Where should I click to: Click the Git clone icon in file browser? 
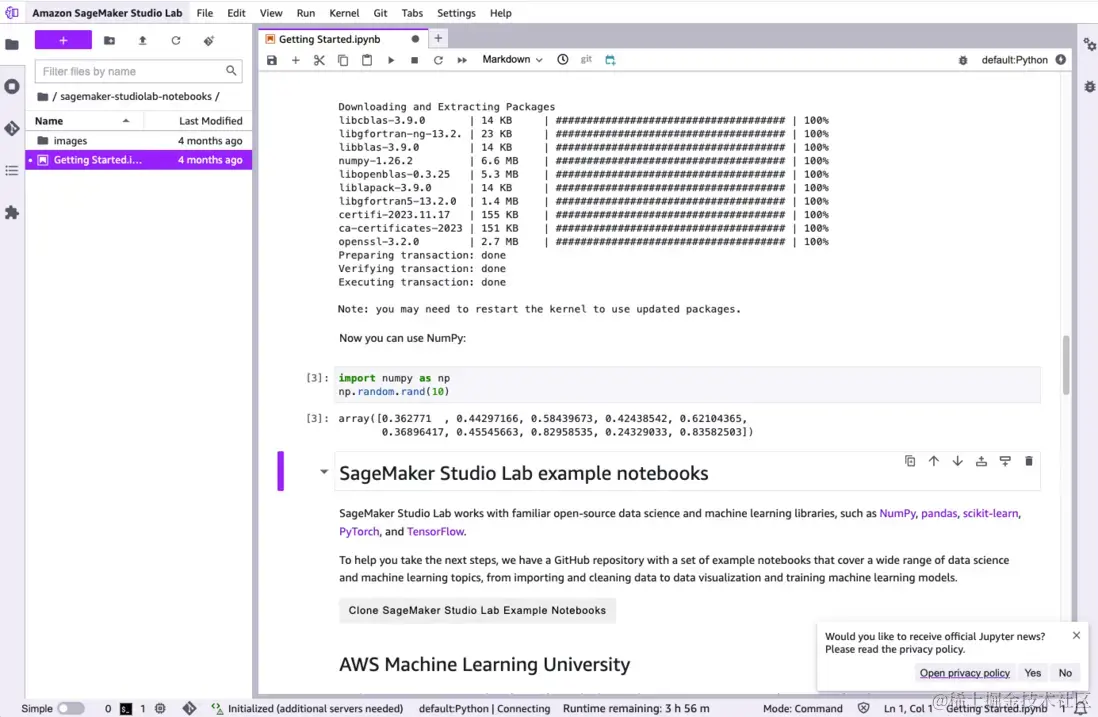tap(209, 41)
